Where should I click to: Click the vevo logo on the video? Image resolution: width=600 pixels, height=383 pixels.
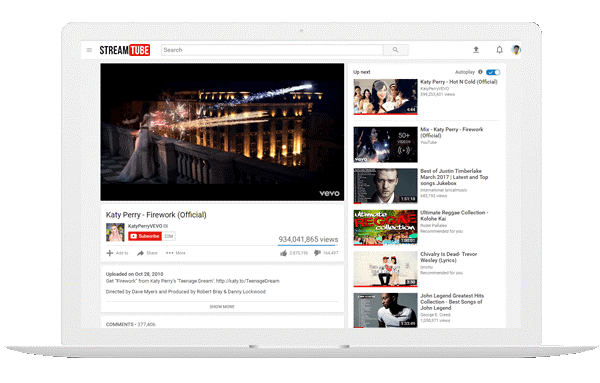click(329, 193)
